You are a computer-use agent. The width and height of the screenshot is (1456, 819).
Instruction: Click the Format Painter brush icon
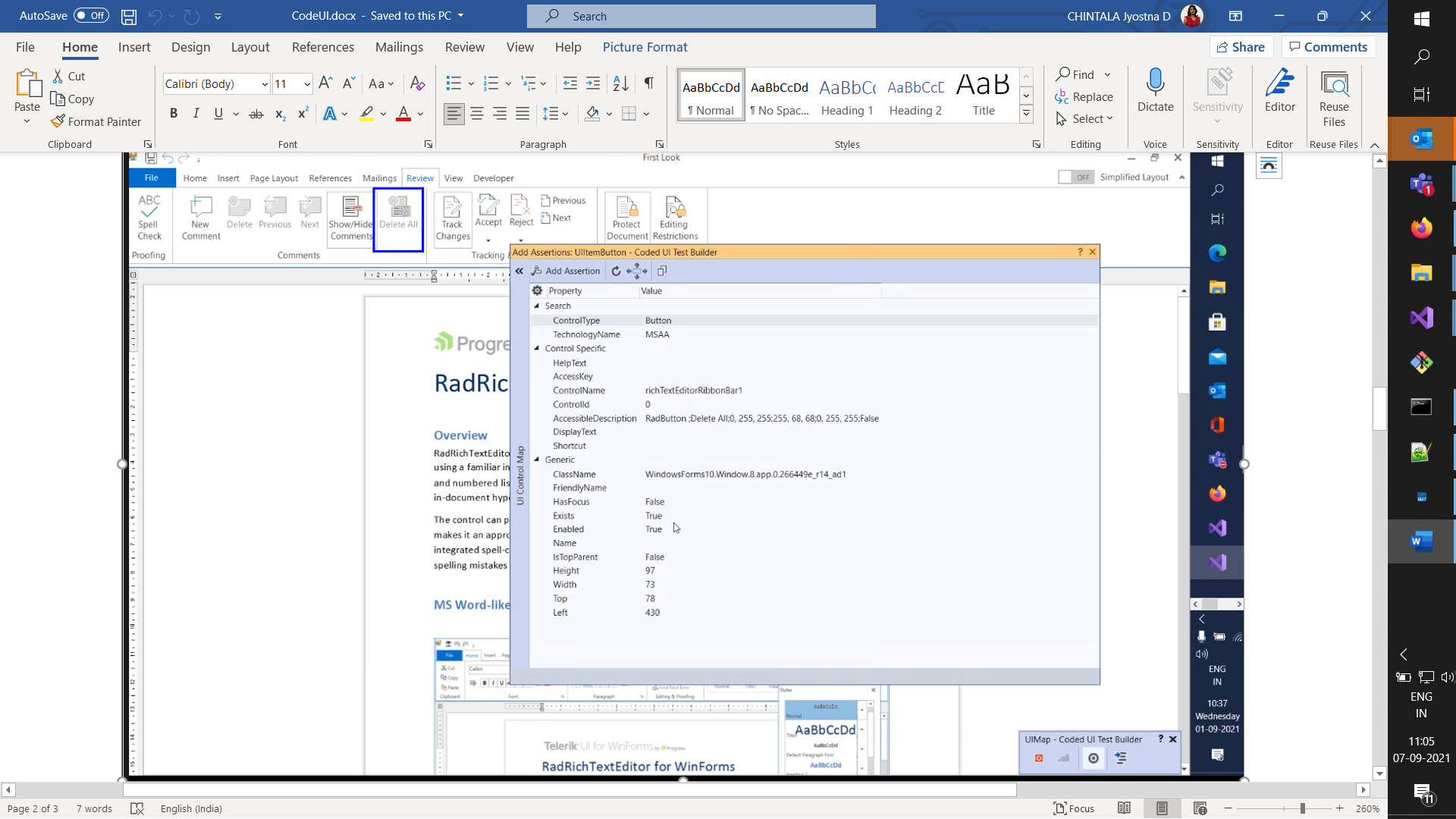click(58, 121)
